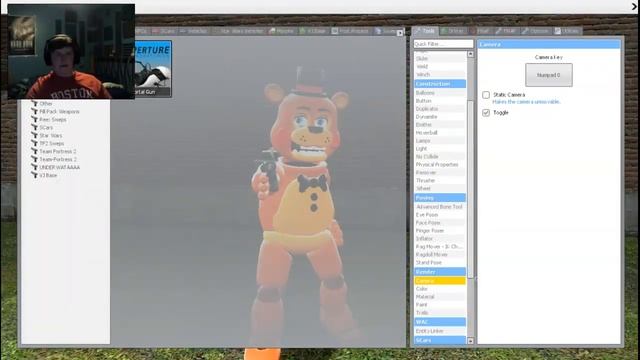This screenshot has height=360, width=640.
Task: Click the Tools tab wrench icon
Action: pos(417,31)
